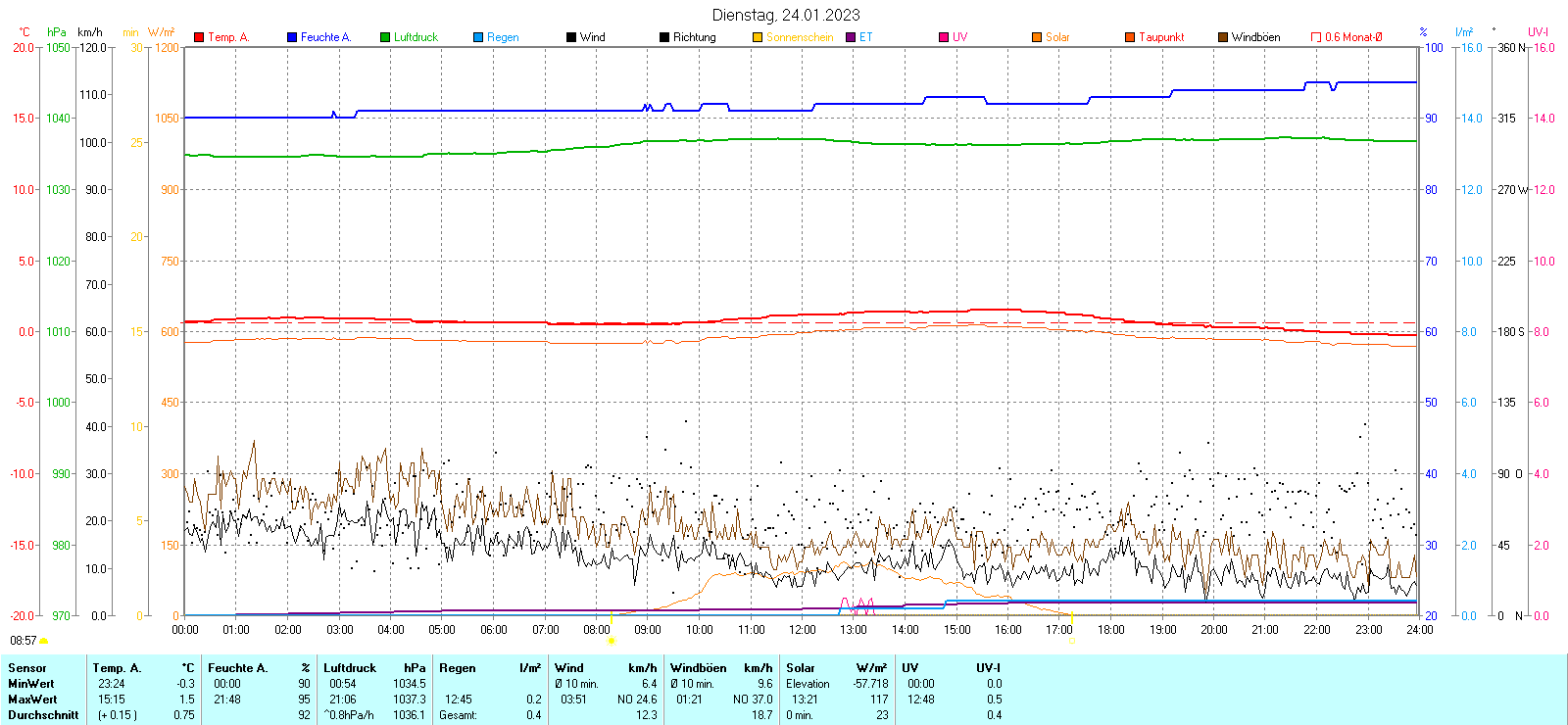Click the 08:57 sunshine duration indicator
Screen dimensions: 1568x725
24,641
